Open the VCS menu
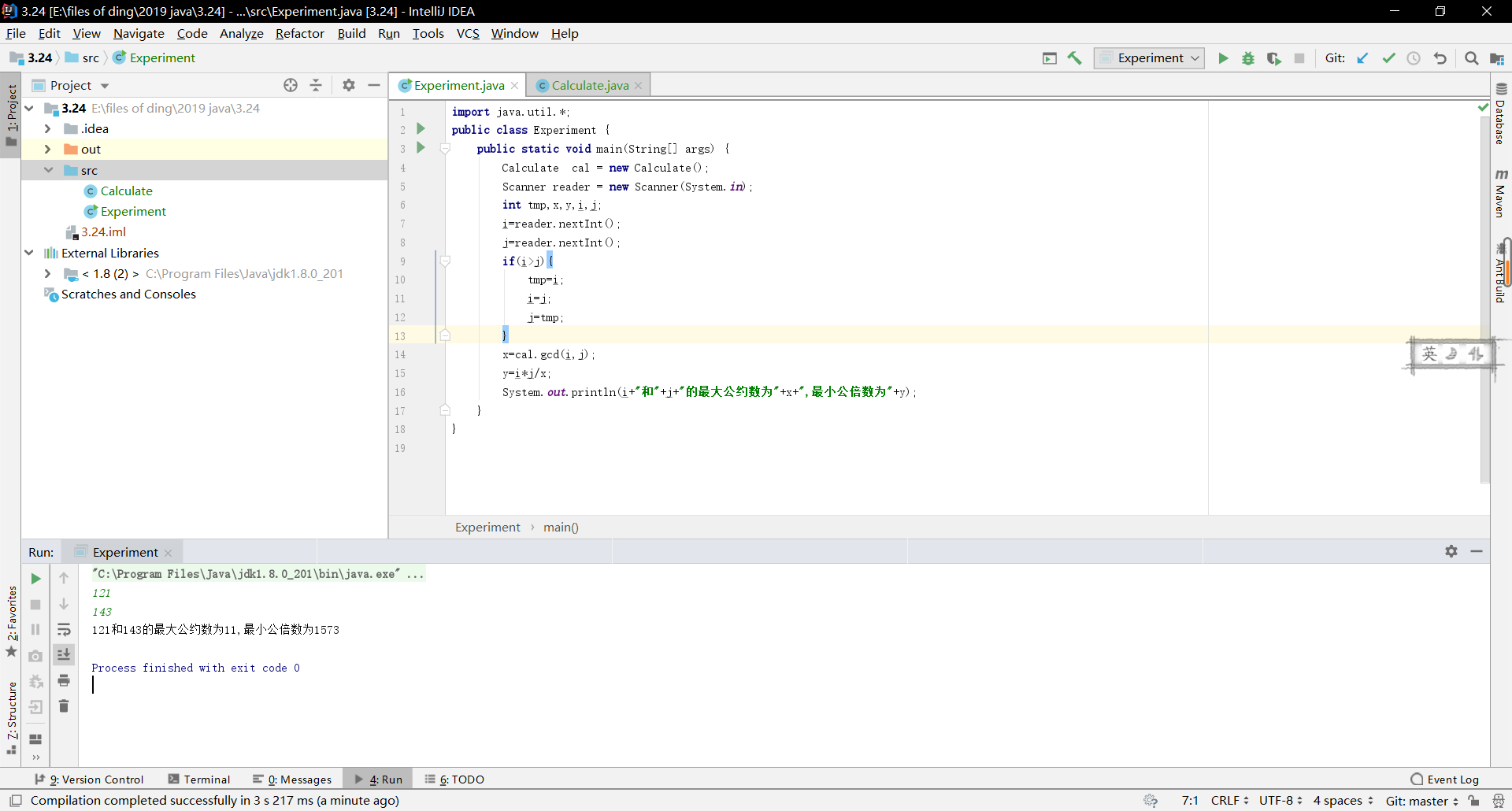 coord(468,33)
